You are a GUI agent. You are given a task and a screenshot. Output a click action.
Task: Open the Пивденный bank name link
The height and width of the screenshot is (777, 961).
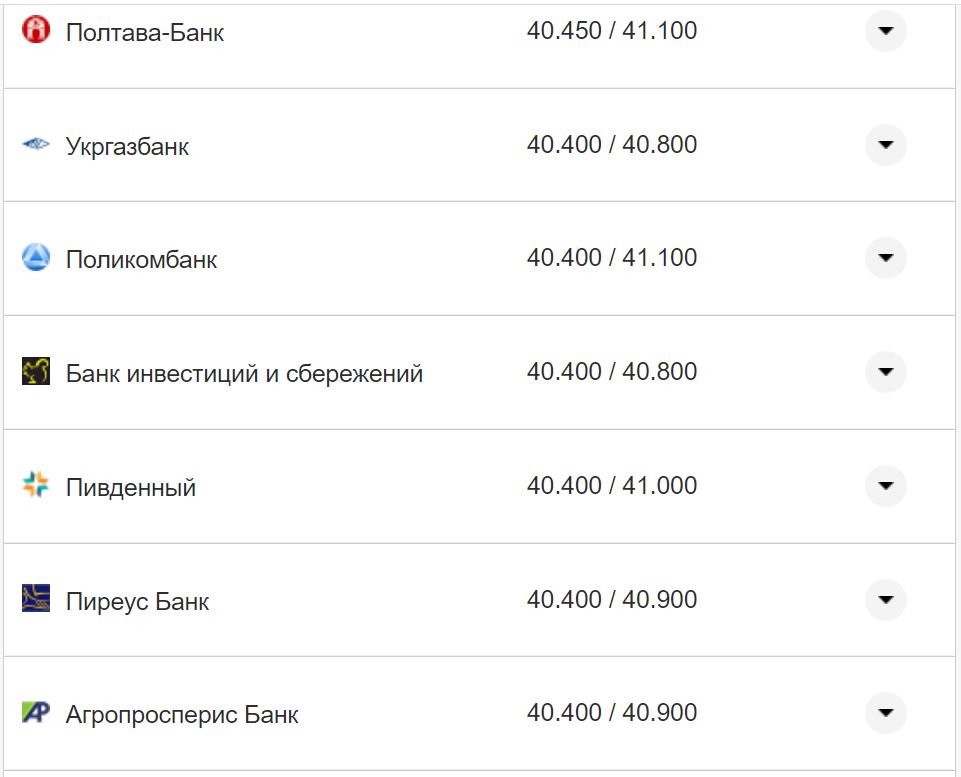click(x=129, y=485)
